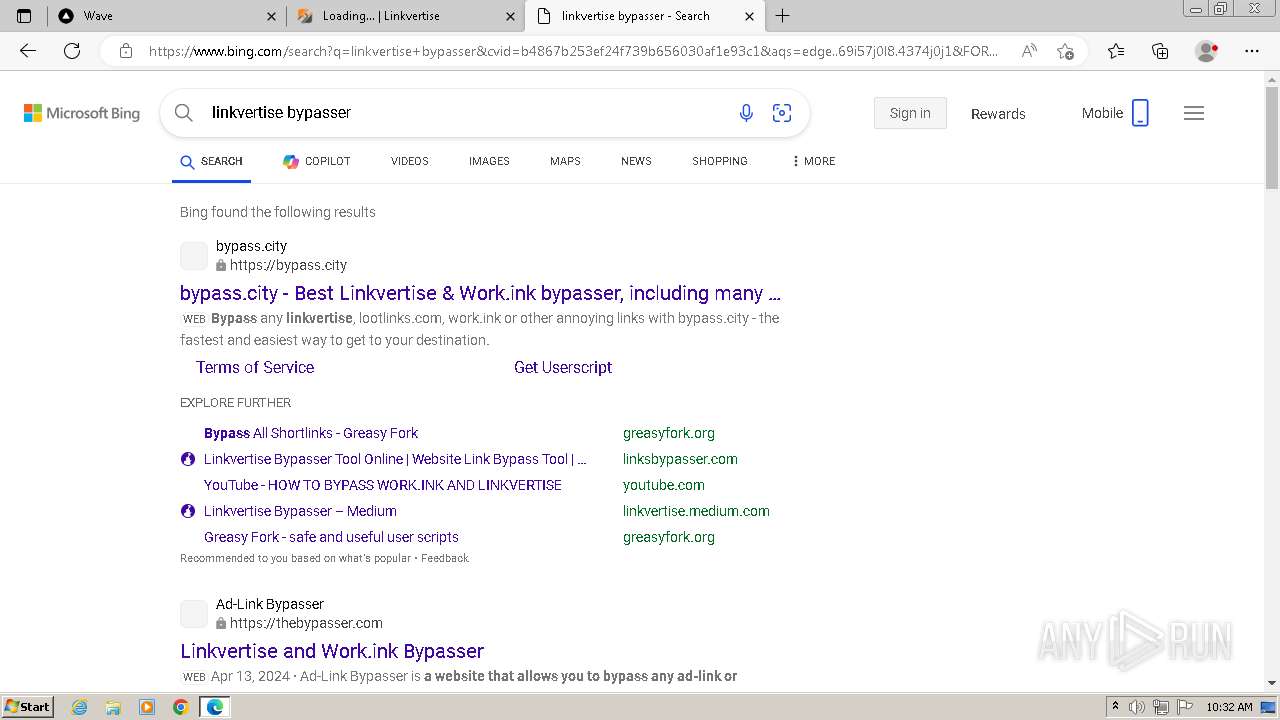This screenshot has width=1280, height=720.
Task: Open the Windows Start button
Action: pos(28,707)
